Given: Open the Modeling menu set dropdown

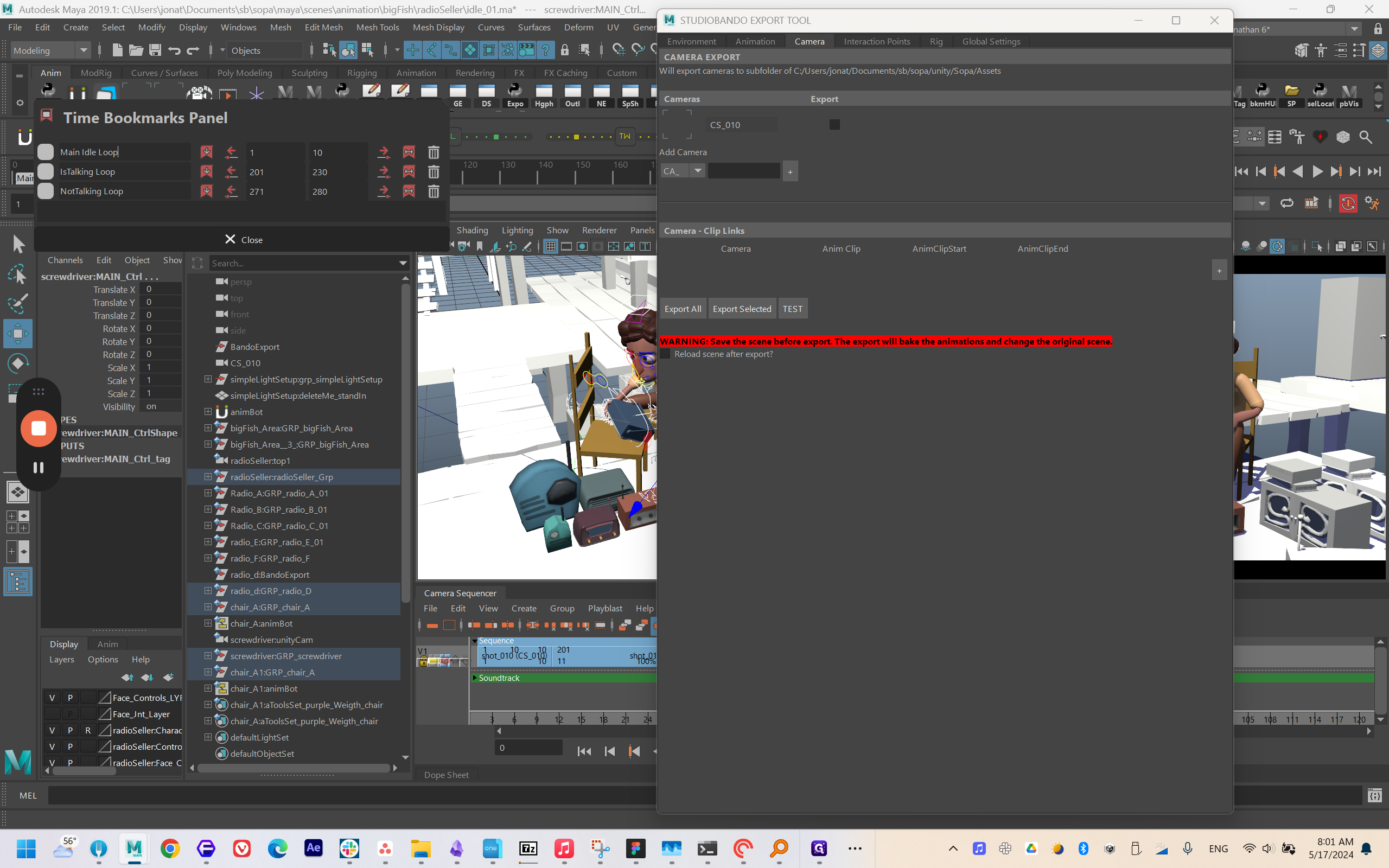Looking at the screenshot, I should click(x=83, y=50).
